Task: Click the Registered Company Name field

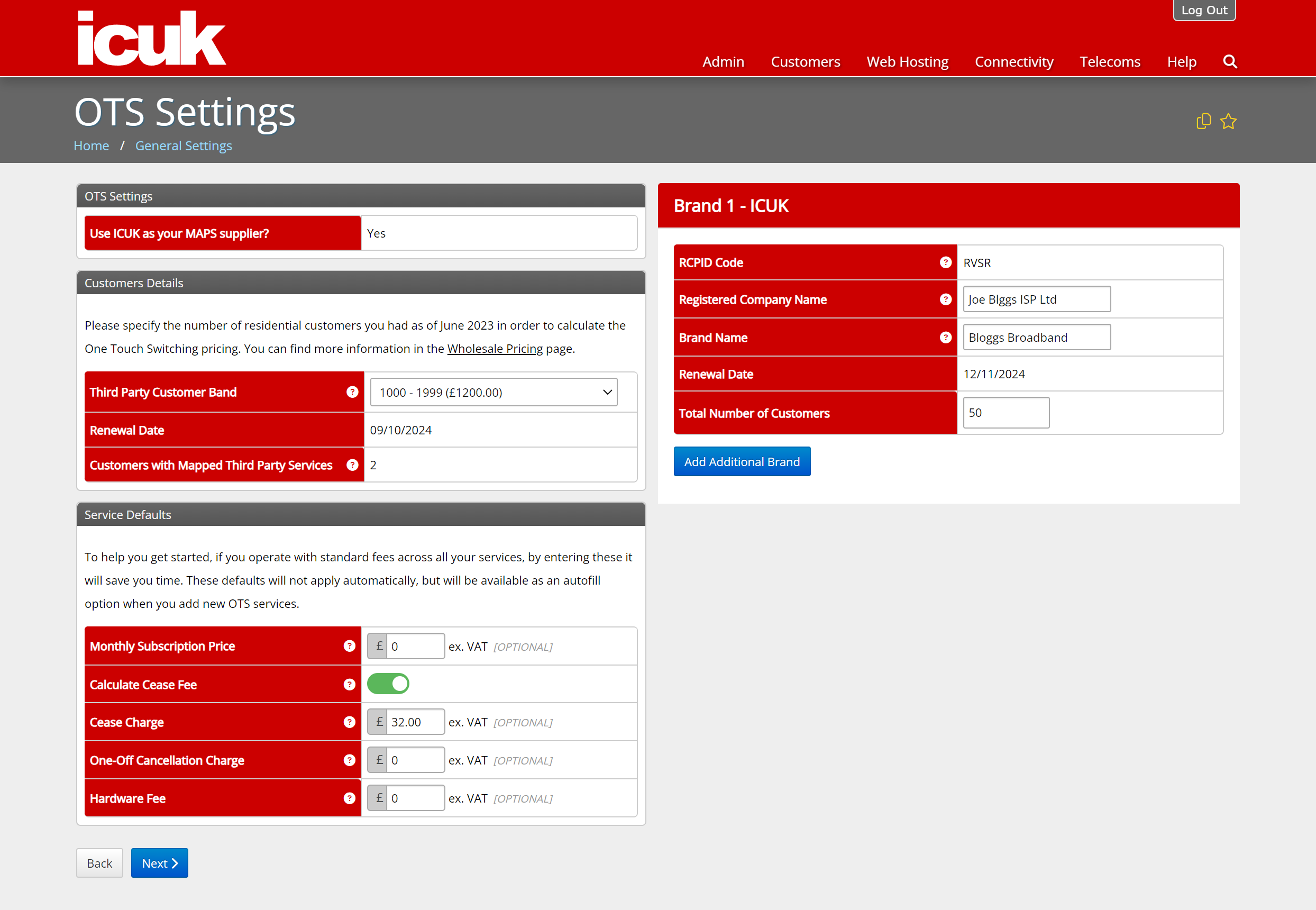Action: click(1037, 299)
